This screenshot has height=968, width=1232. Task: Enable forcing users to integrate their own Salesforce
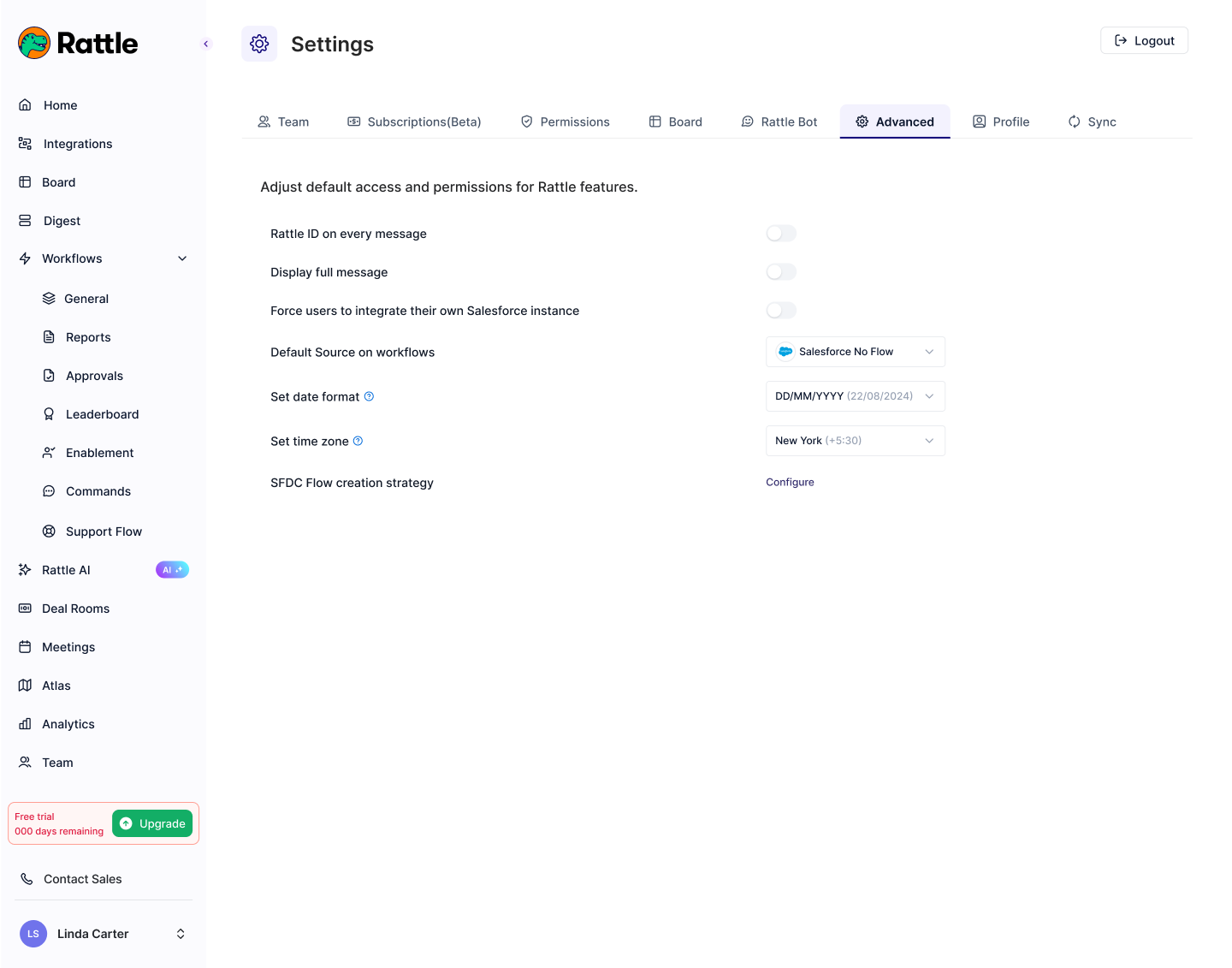pyautogui.click(x=780, y=310)
